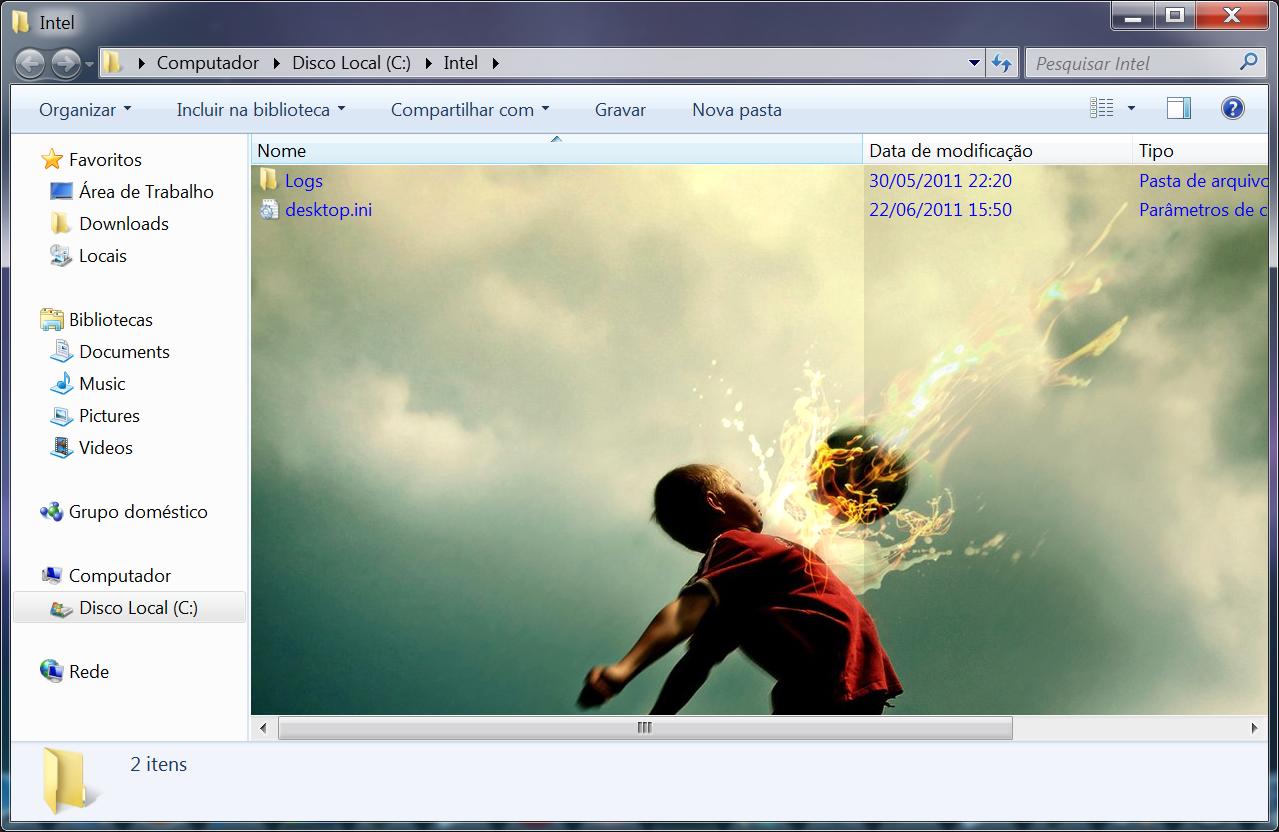Sort by Data de modificação column
The height and width of the screenshot is (832, 1279).
point(997,151)
